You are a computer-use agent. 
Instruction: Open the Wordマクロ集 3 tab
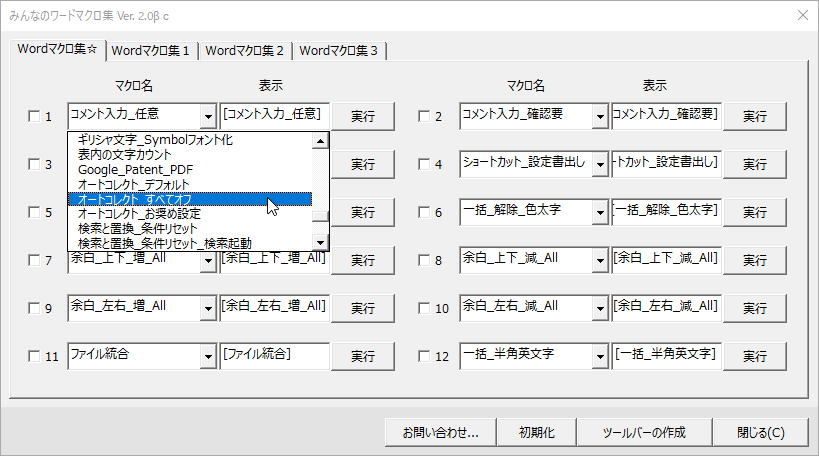tap(340, 50)
